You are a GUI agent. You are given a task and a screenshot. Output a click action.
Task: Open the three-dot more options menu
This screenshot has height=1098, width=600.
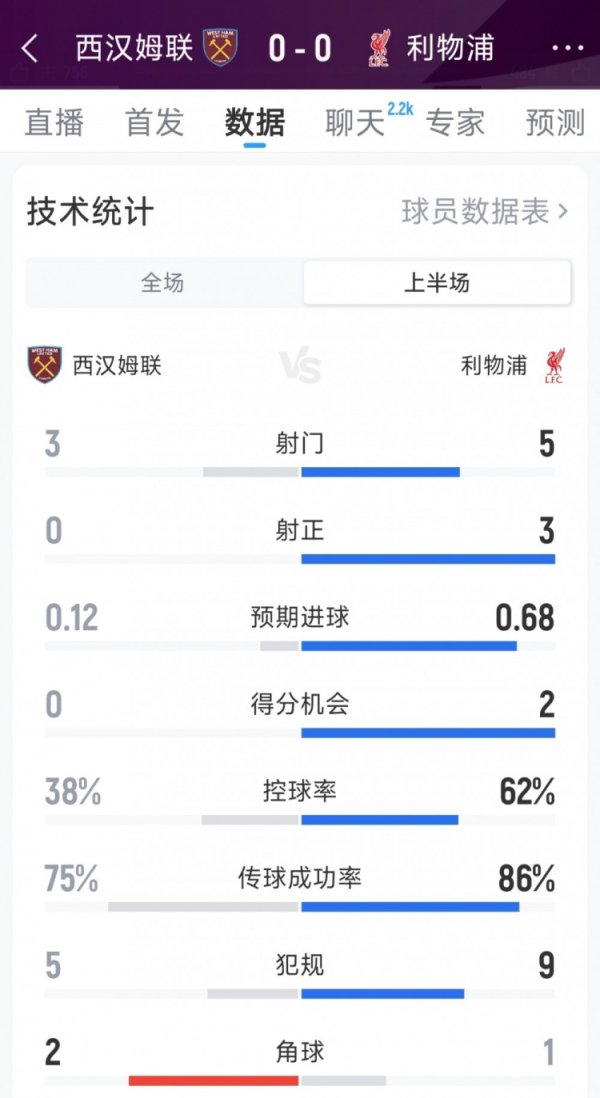tap(566, 47)
